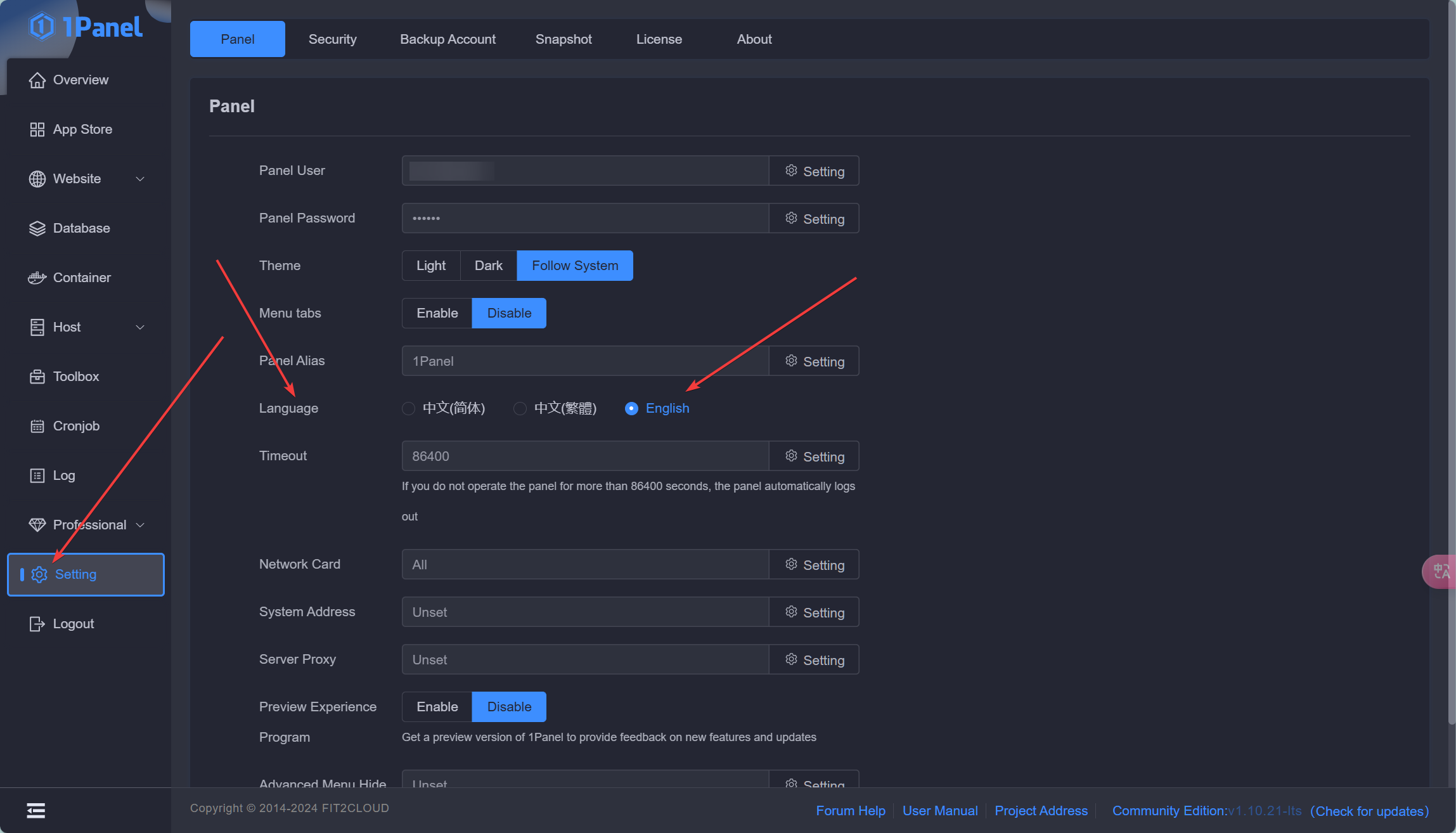Viewport: 1456px width, 833px height.
Task: Open the Backup Account tab
Action: [448, 39]
